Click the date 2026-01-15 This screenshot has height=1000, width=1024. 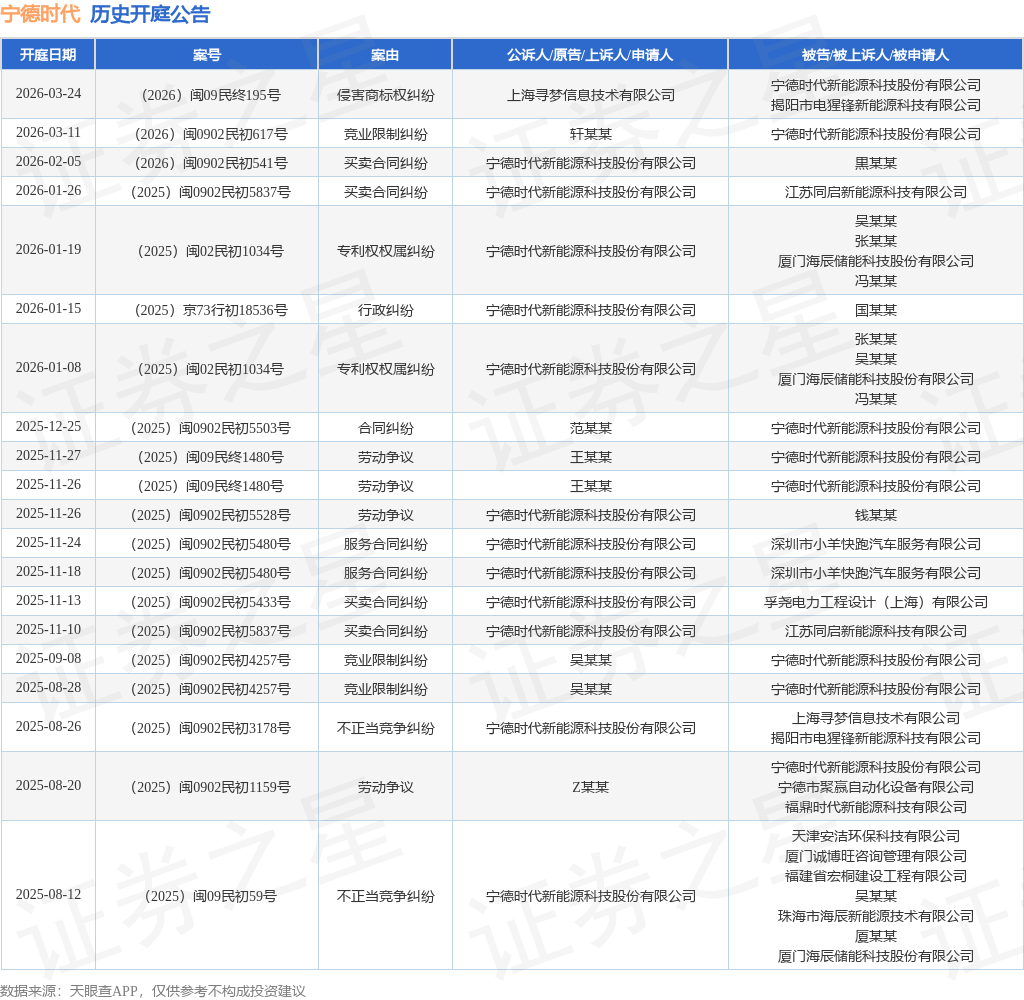pos(48,308)
